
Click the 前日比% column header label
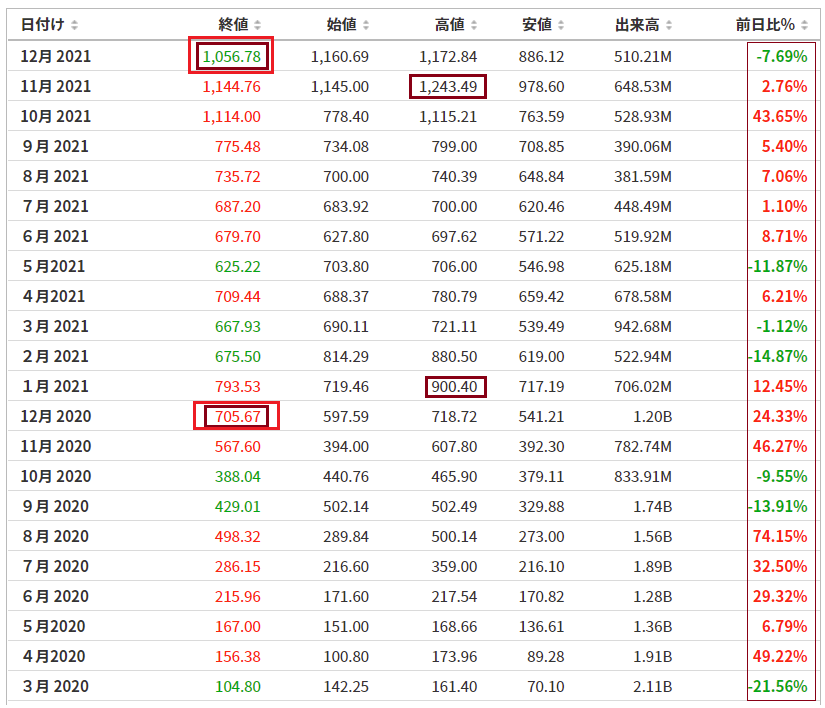coord(765,24)
